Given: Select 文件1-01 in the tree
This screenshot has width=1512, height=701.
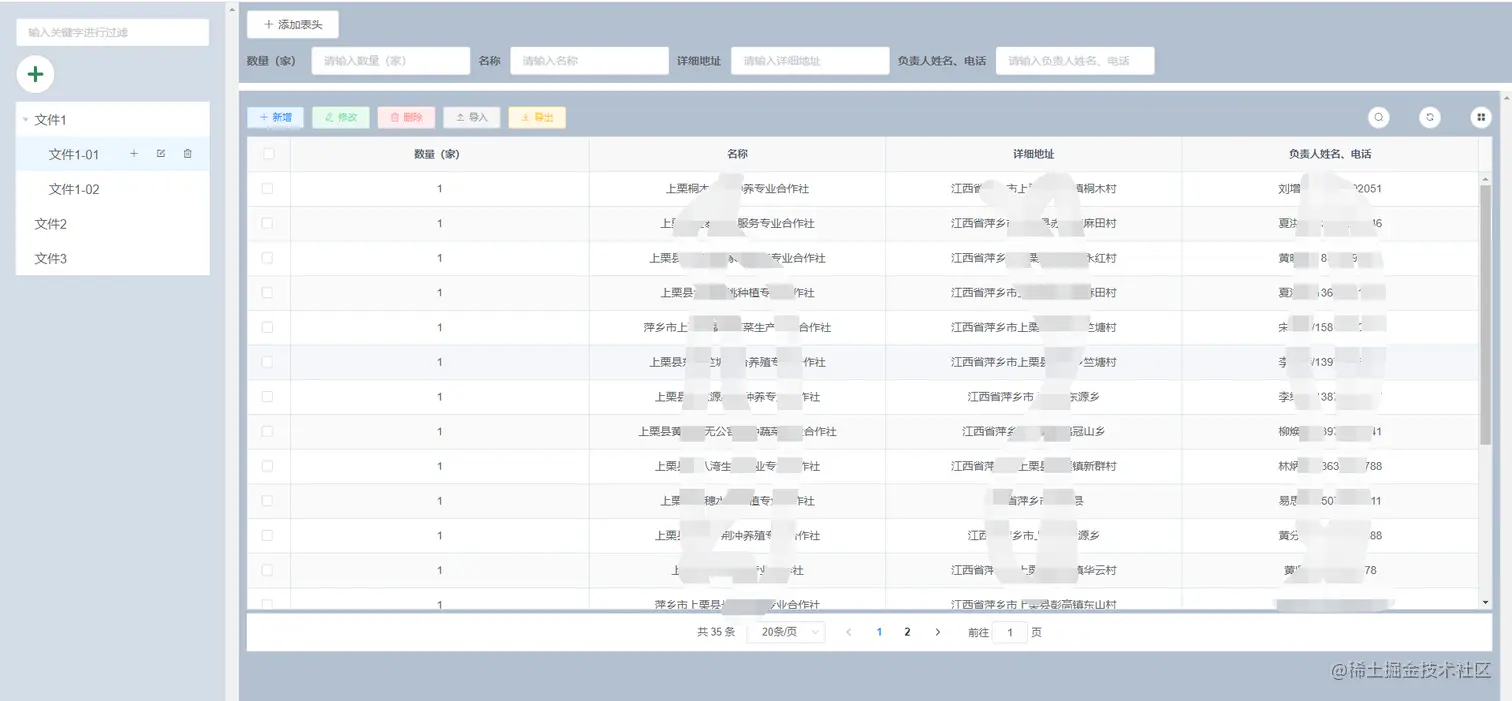Looking at the screenshot, I should coord(74,155).
